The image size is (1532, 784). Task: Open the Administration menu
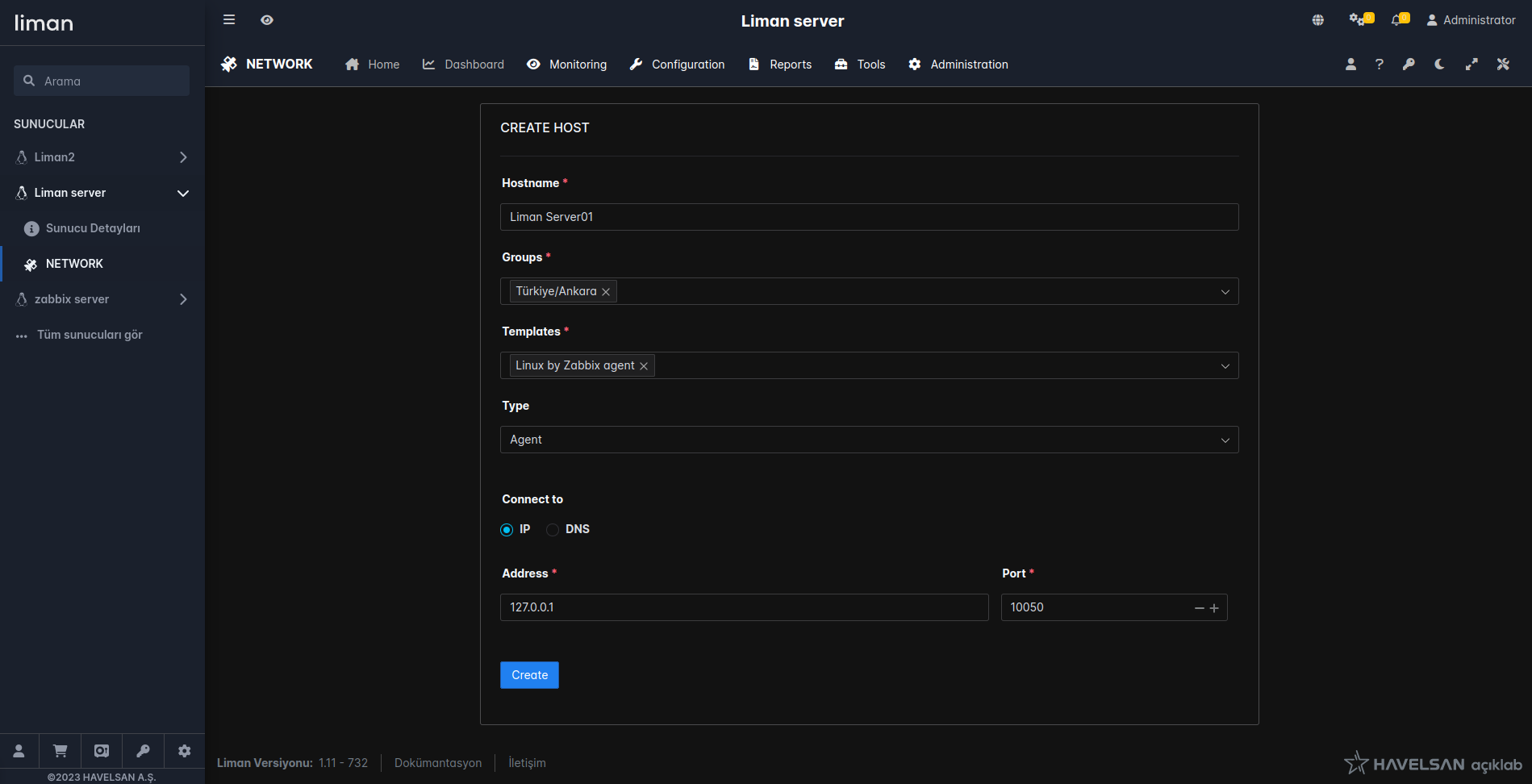coord(958,65)
